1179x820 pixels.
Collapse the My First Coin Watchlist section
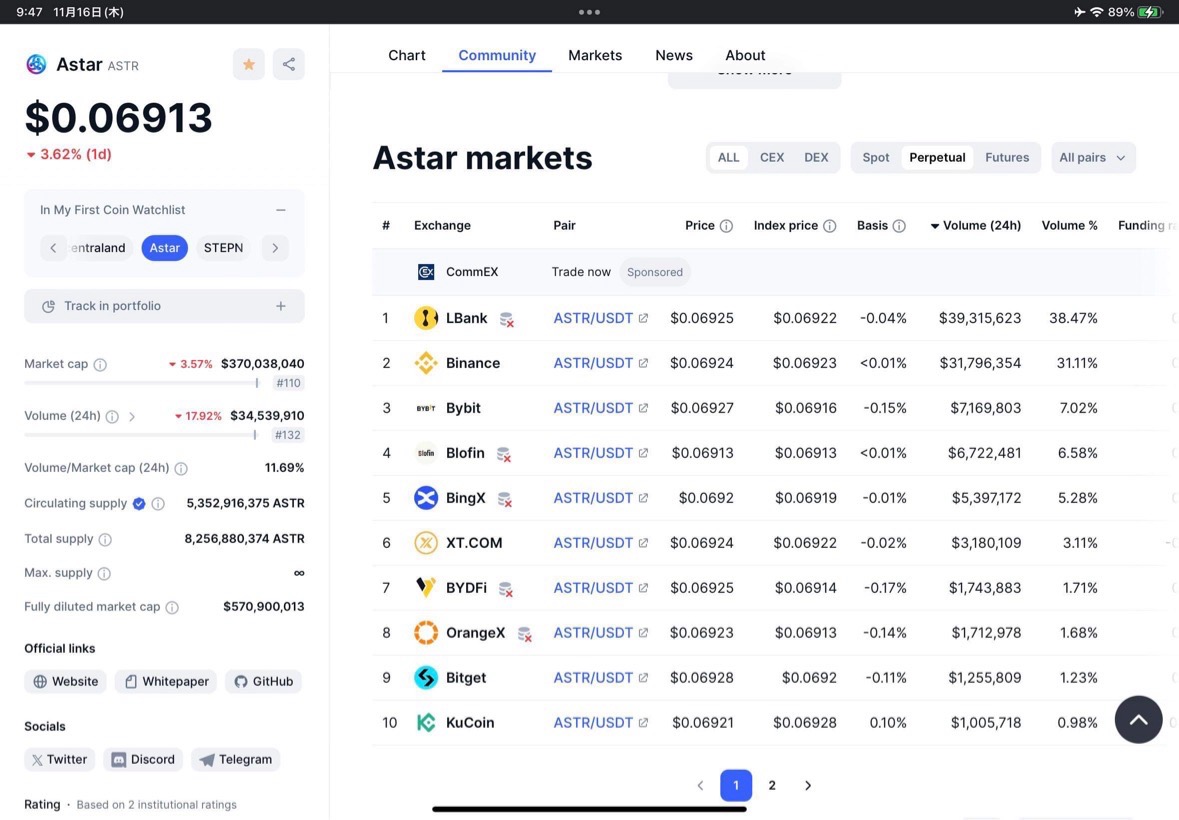(x=281, y=210)
